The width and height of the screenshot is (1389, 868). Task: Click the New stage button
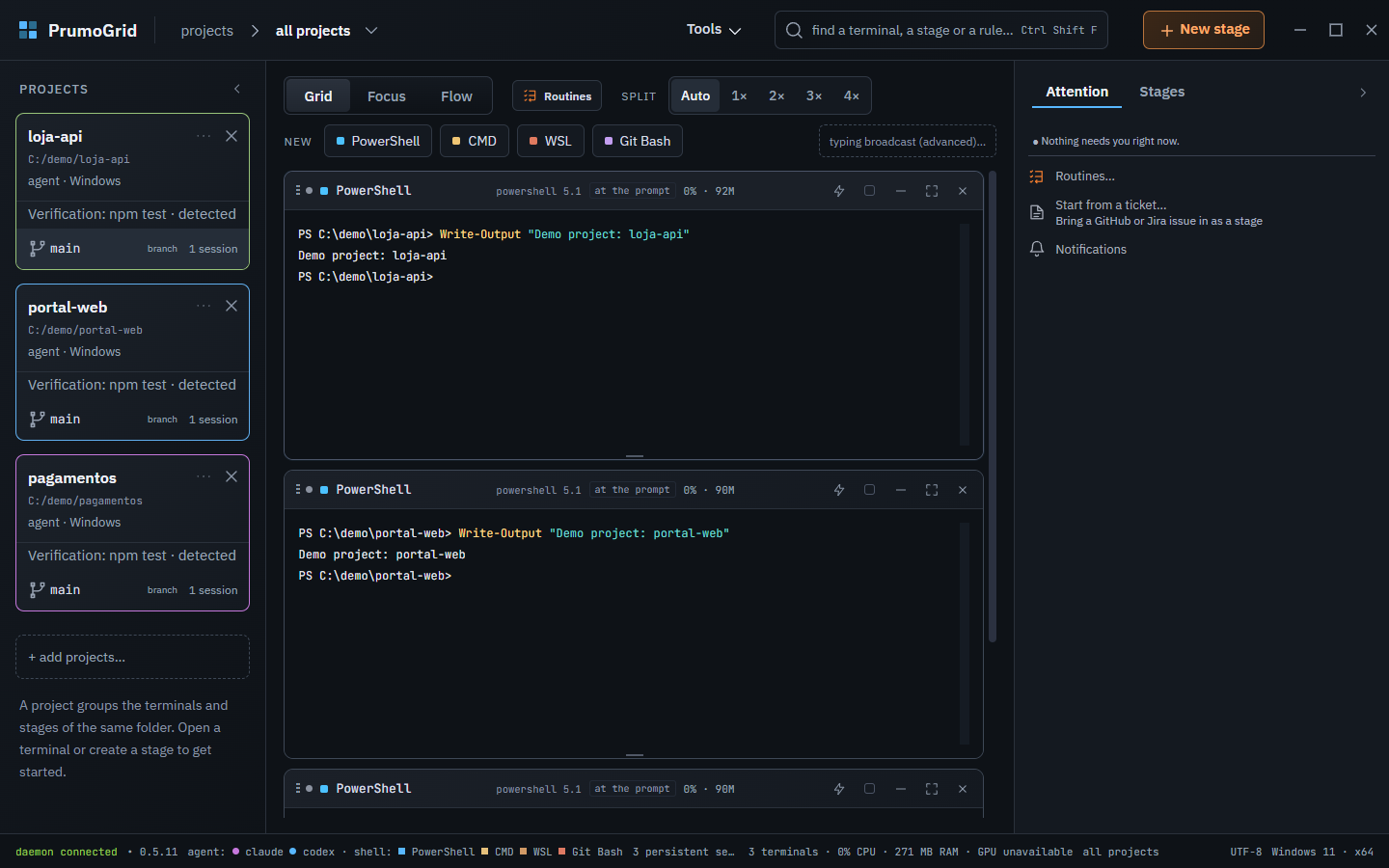[x=1204, y=30]
